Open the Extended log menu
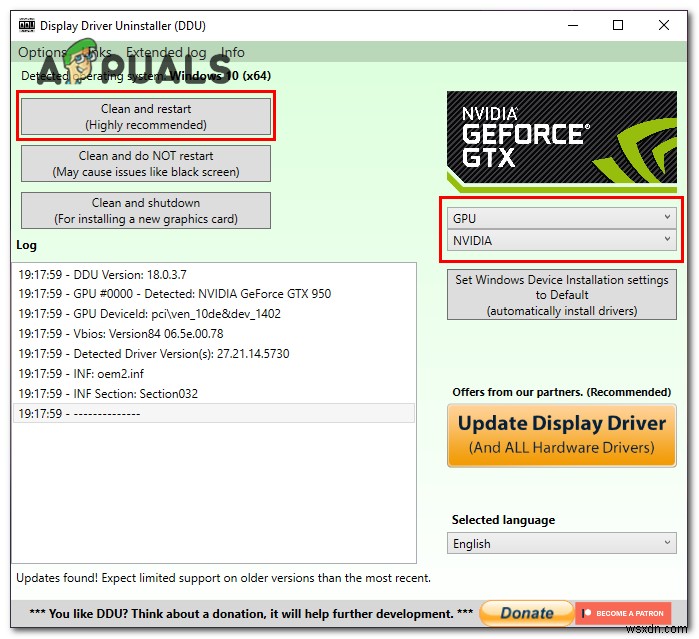The height and width of the screenshot is (639, 699). coord(166,52)
